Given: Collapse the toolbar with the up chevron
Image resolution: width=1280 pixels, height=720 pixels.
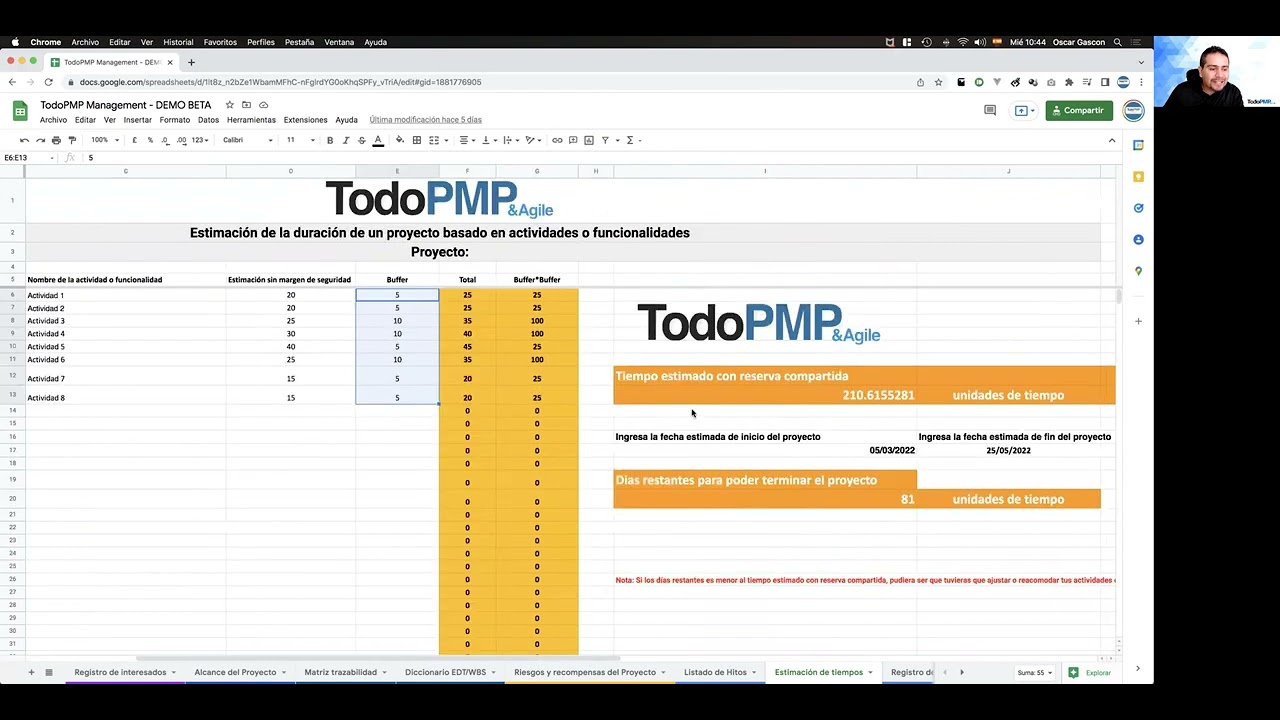Looking at the screenshot, I should pos(1111,140).
